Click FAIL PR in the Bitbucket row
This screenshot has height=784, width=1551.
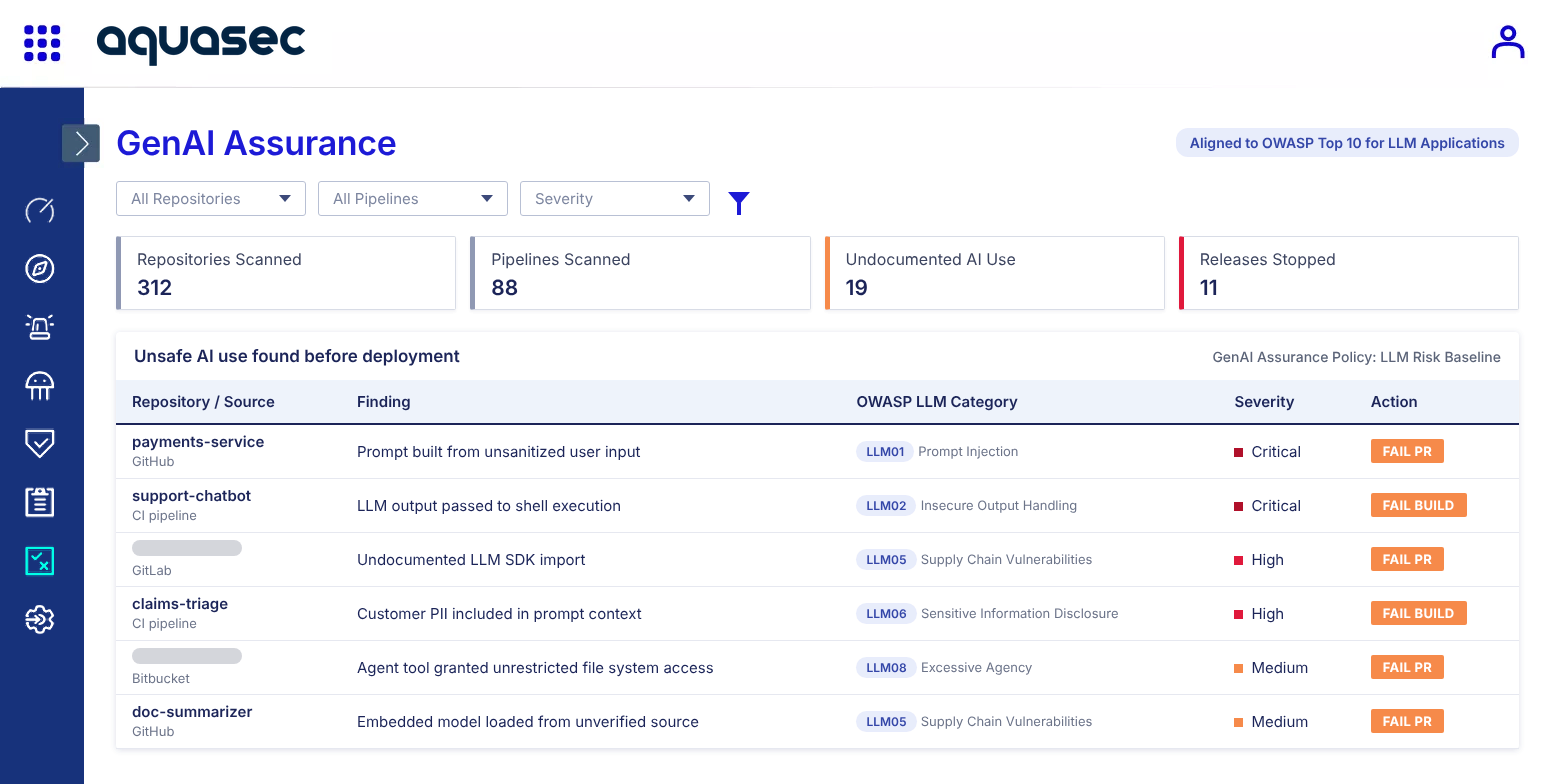1407,667
